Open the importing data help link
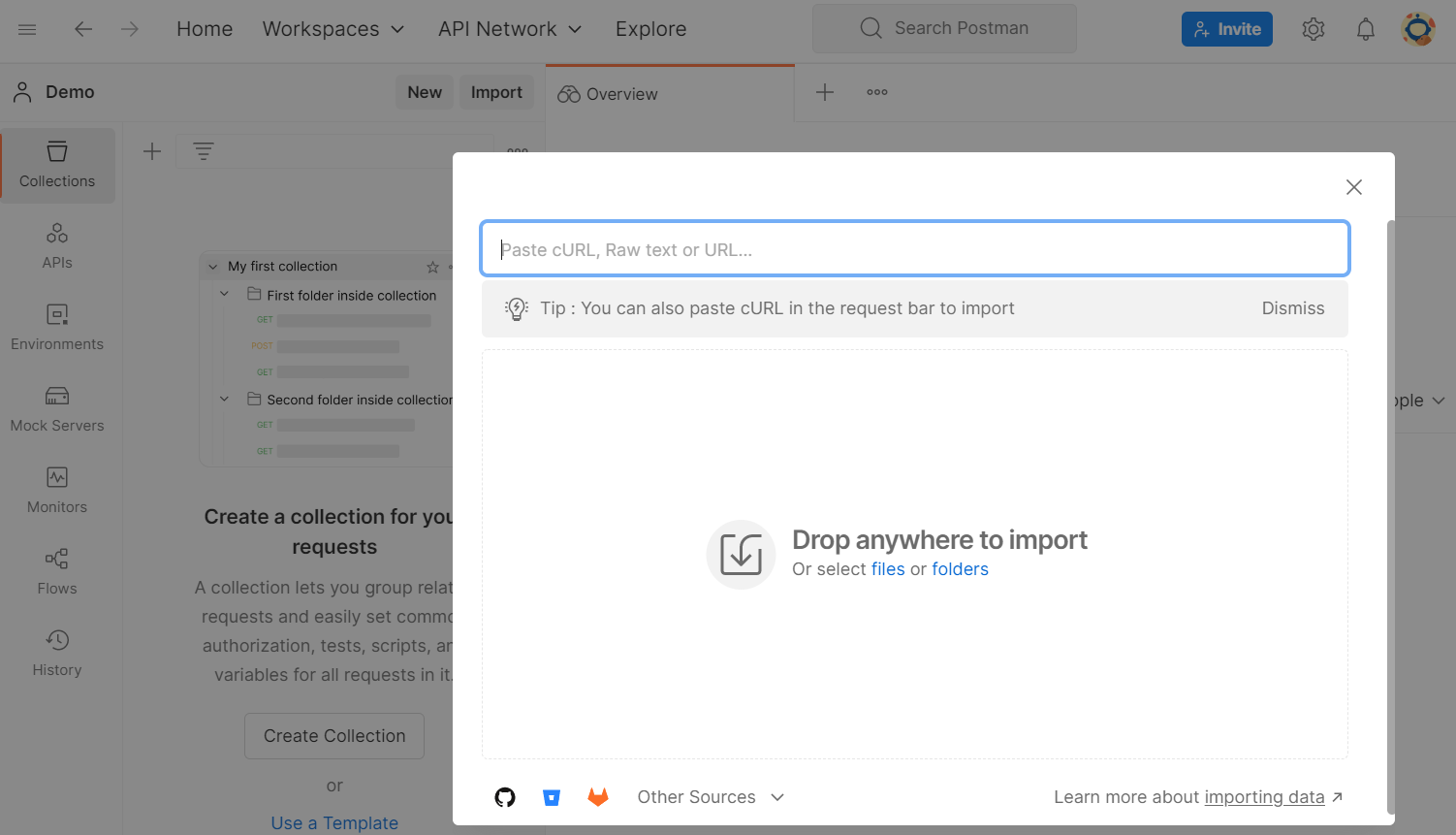Screen dimensions: 1456x835 [1265, 797]
